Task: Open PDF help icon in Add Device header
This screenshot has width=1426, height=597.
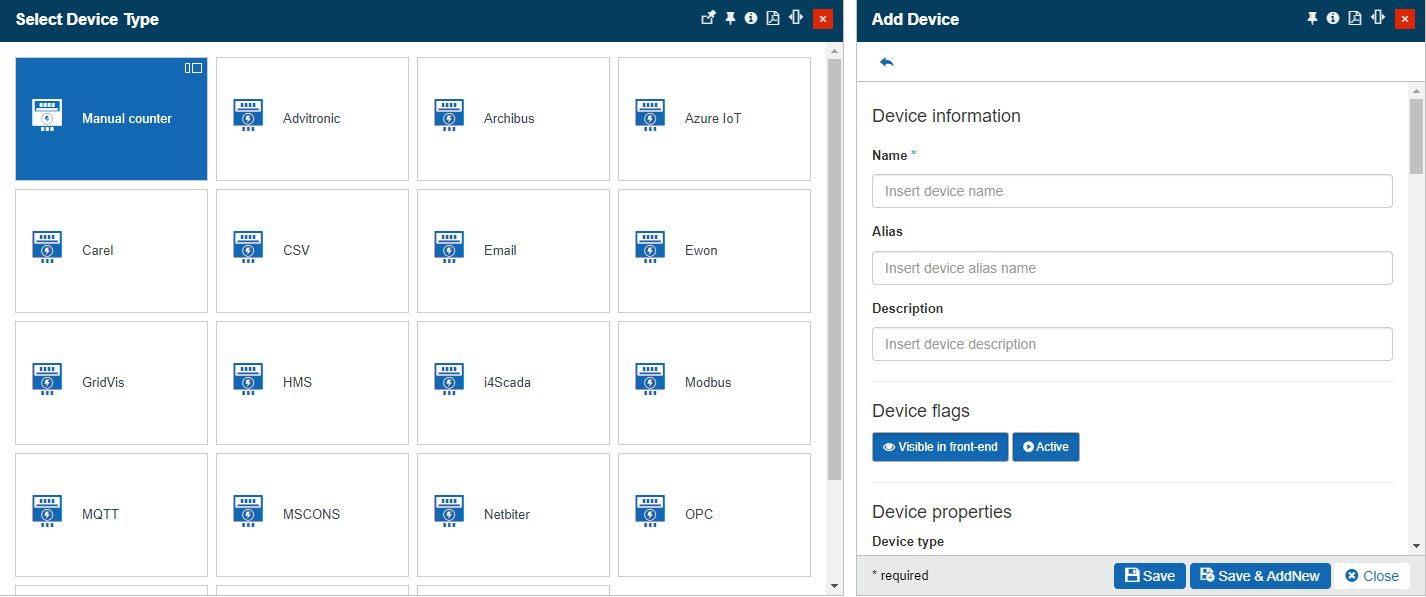Action: pyautogui.click(x=1354, y=18)
